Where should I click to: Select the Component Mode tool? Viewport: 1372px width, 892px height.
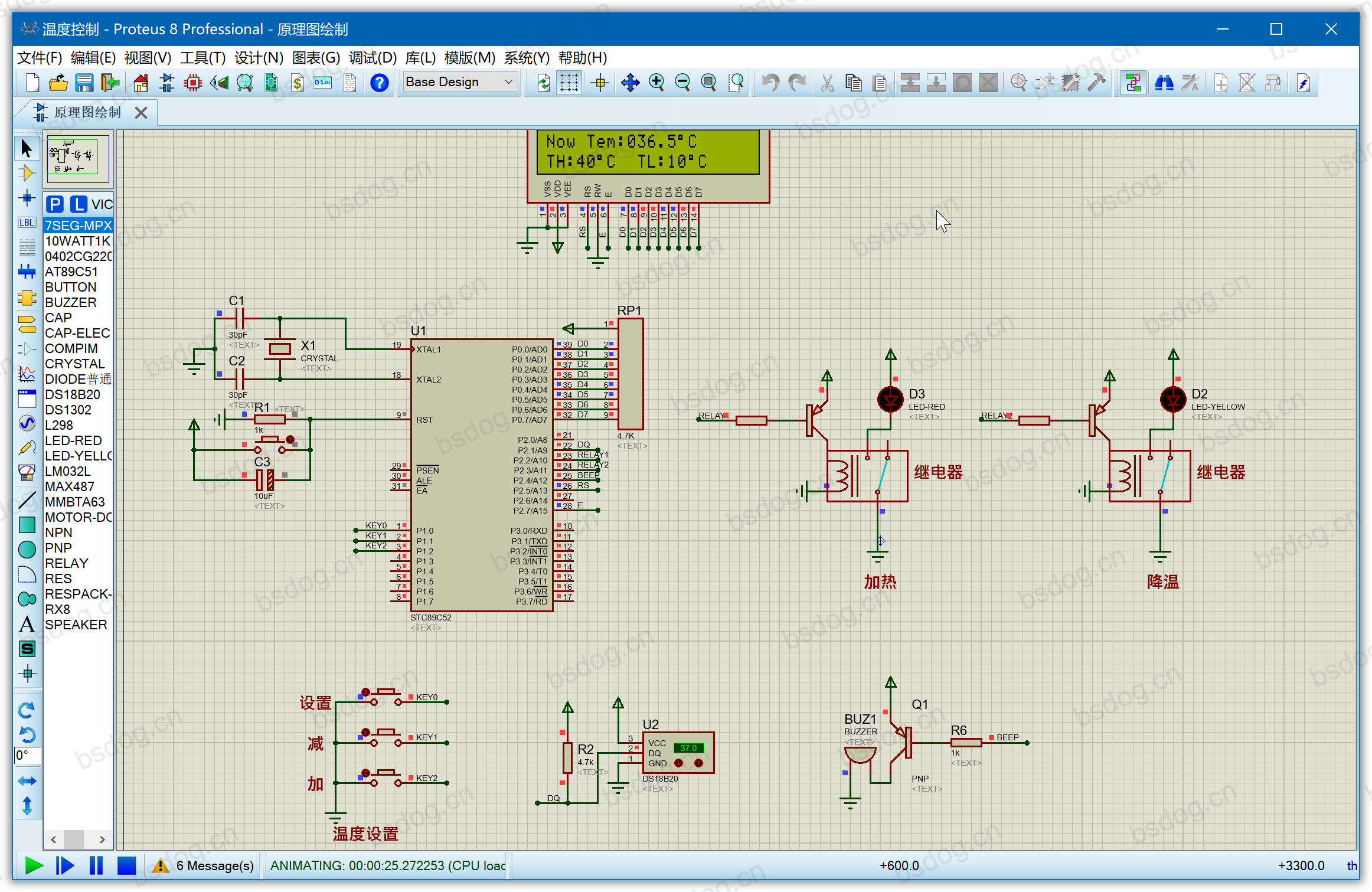tap(27, 173)
